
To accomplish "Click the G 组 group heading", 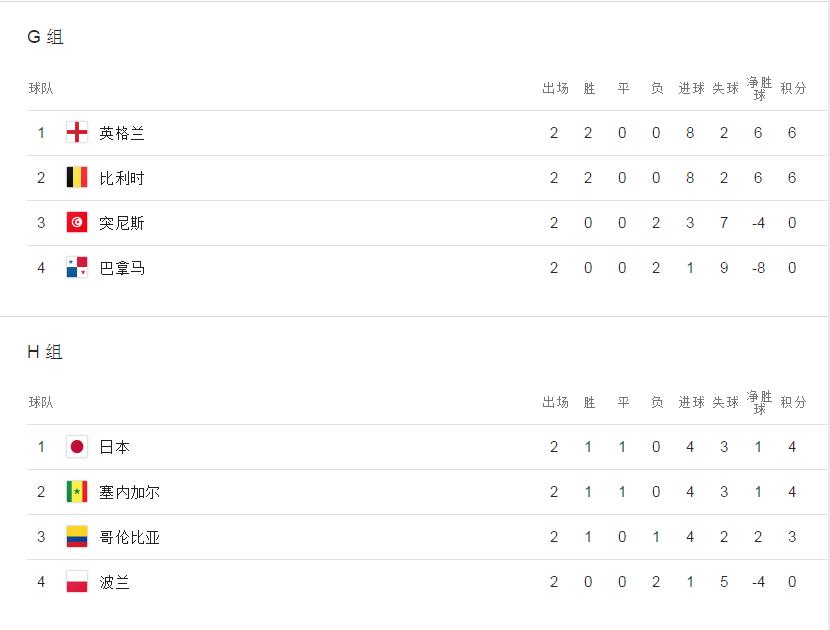I will click(x=46, y=37).
